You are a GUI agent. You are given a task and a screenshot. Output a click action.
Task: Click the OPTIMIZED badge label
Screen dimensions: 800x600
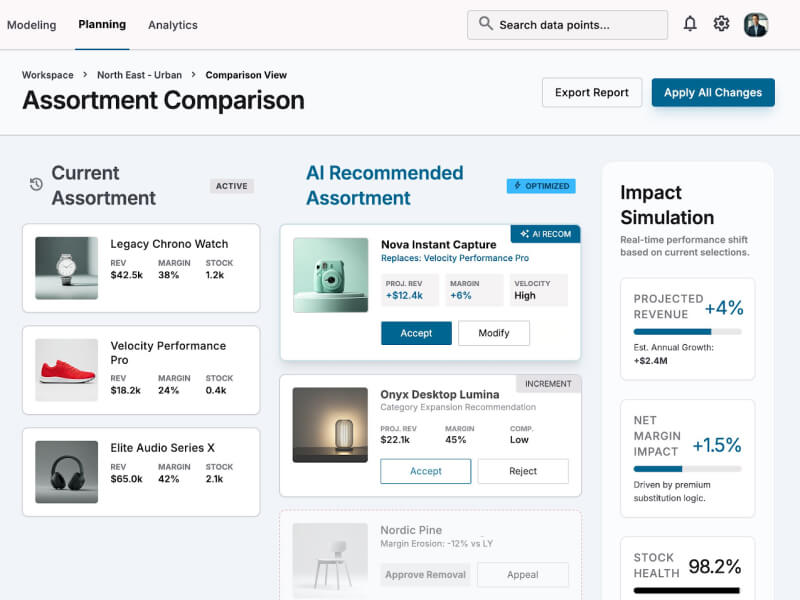(x=547, y=186)
